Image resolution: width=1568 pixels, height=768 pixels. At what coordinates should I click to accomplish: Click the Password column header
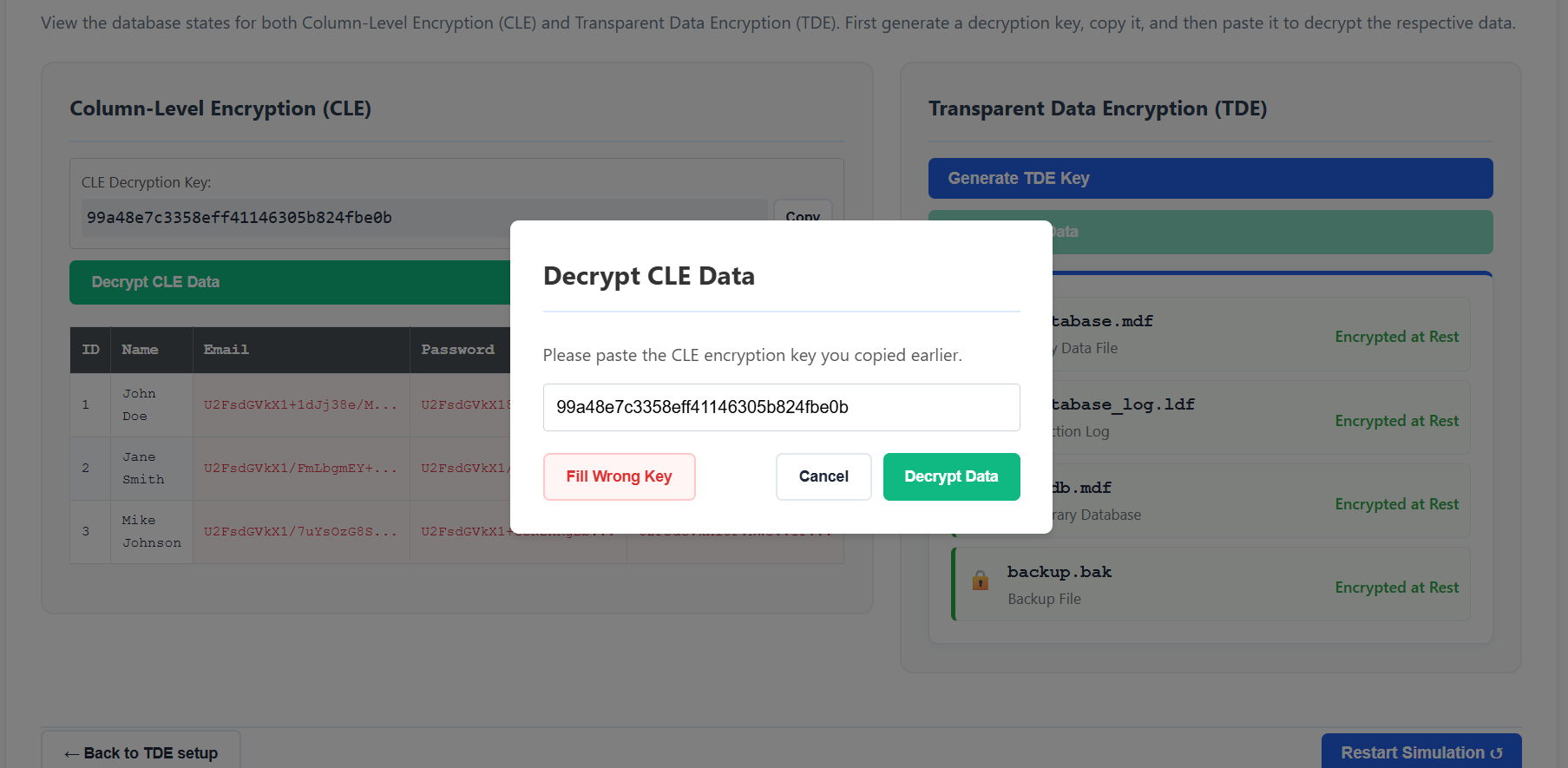tap(457, 350)
